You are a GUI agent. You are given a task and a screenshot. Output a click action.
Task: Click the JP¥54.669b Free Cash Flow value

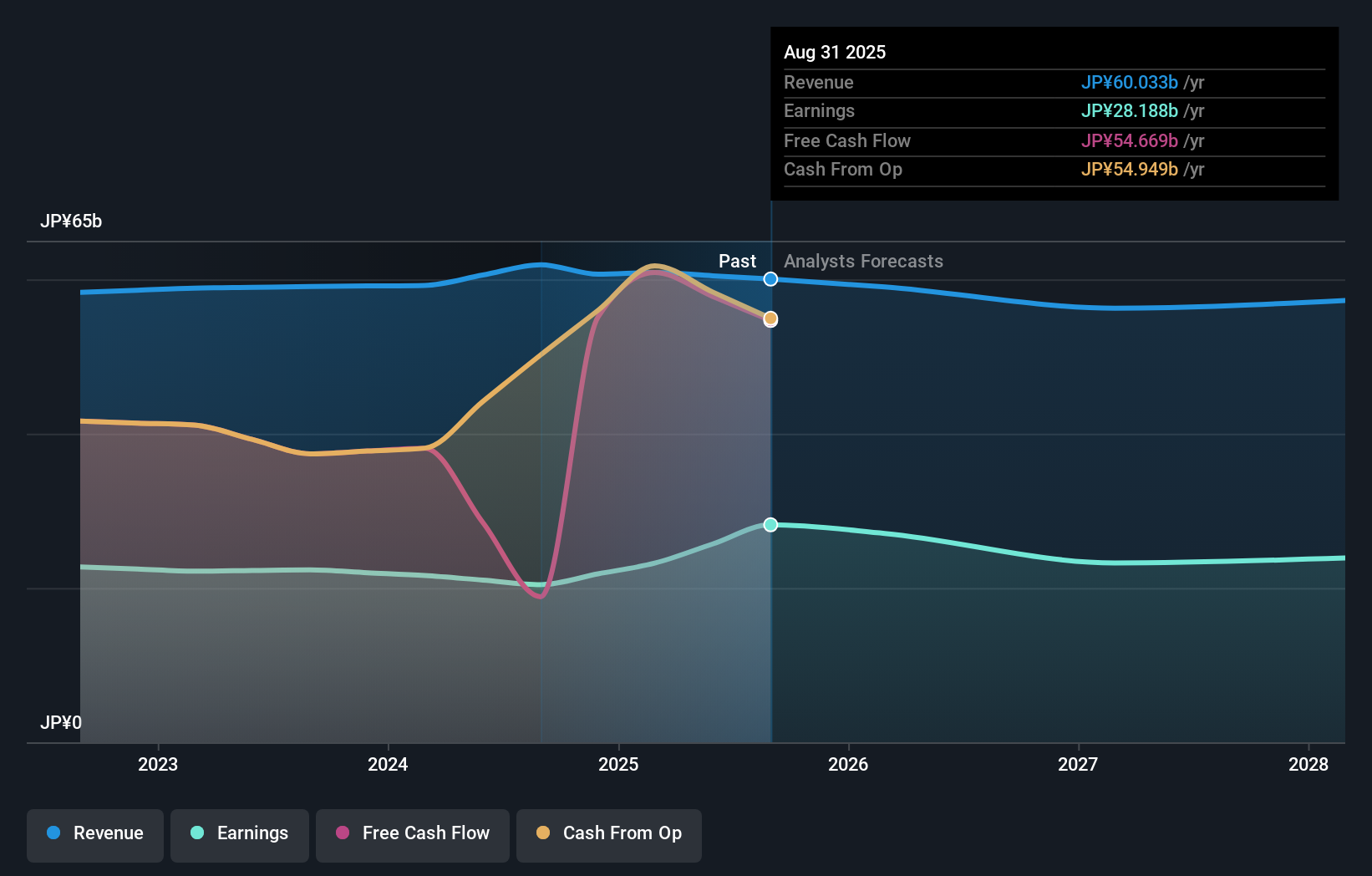click(1128, 140)
